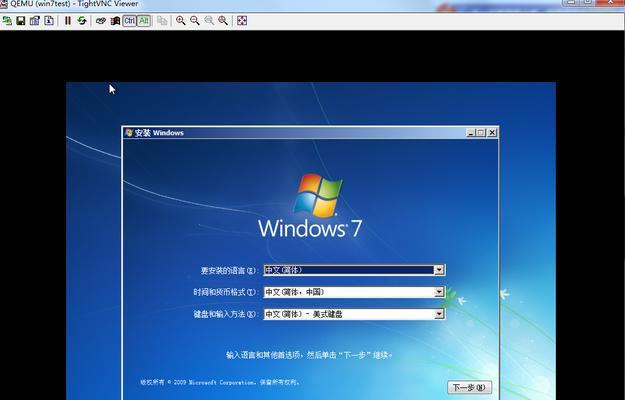Toggle the Alt key button
Screen dimensions: 625x400
click(144, 21)
